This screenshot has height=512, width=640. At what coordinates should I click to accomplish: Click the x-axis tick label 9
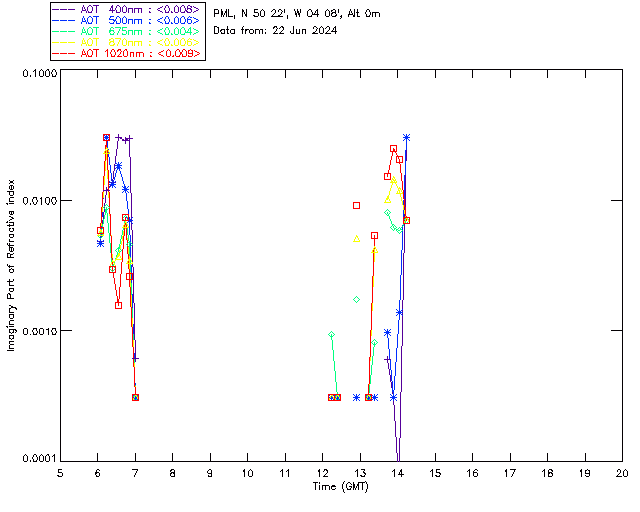(210, 473)
